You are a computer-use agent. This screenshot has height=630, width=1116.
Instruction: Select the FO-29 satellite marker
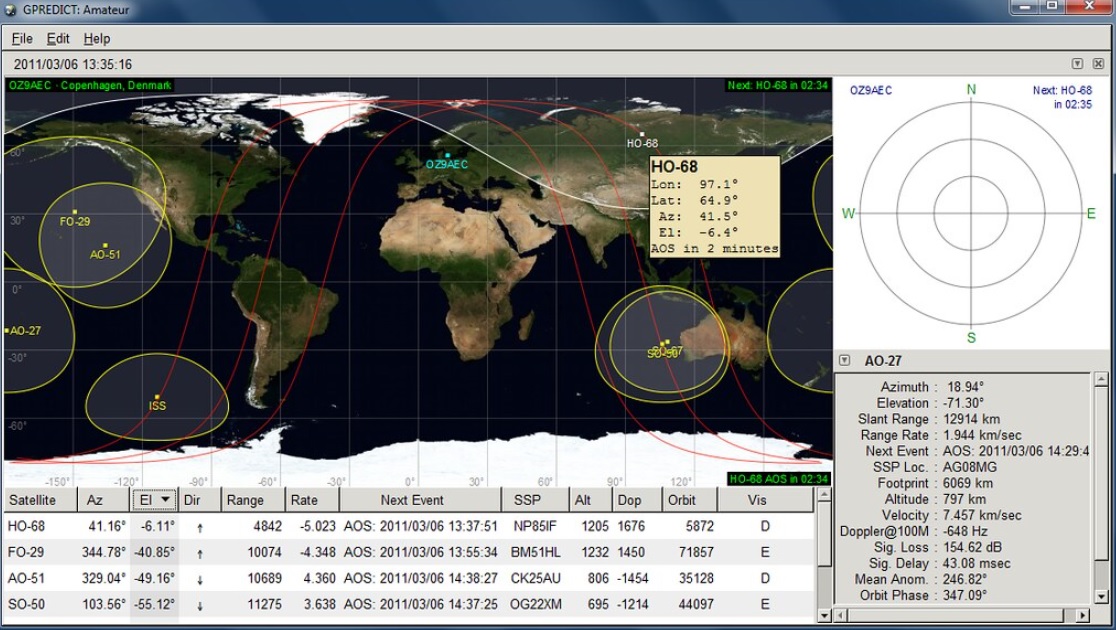pos(73,214)
